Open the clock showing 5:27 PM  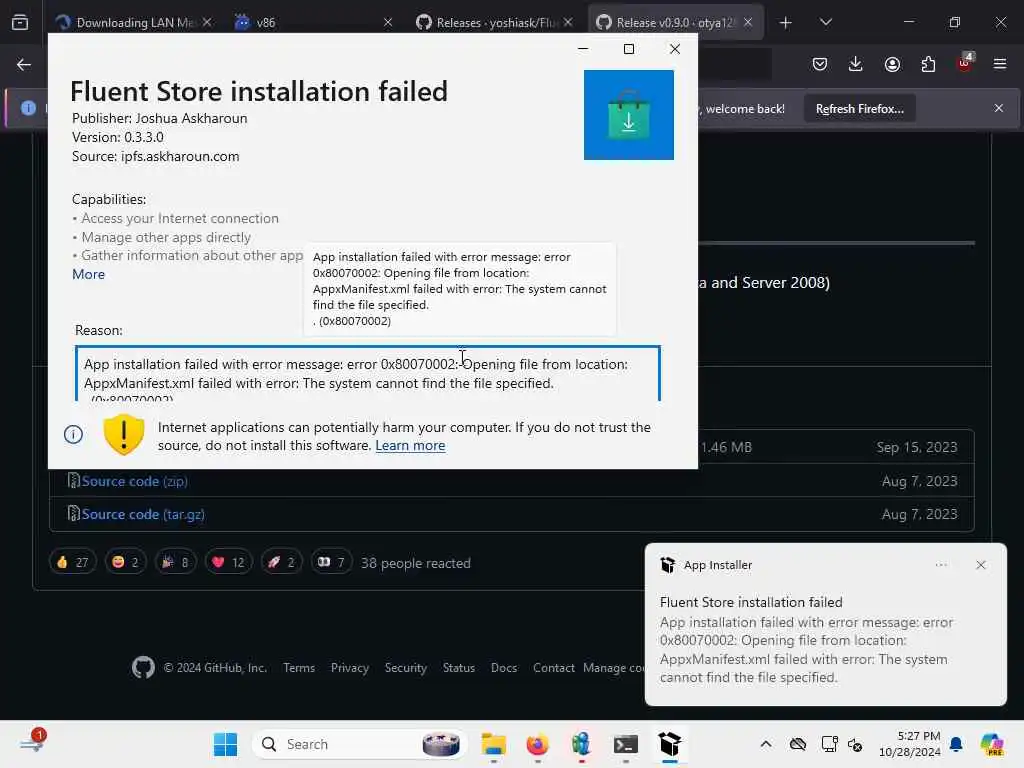point(910,744)
